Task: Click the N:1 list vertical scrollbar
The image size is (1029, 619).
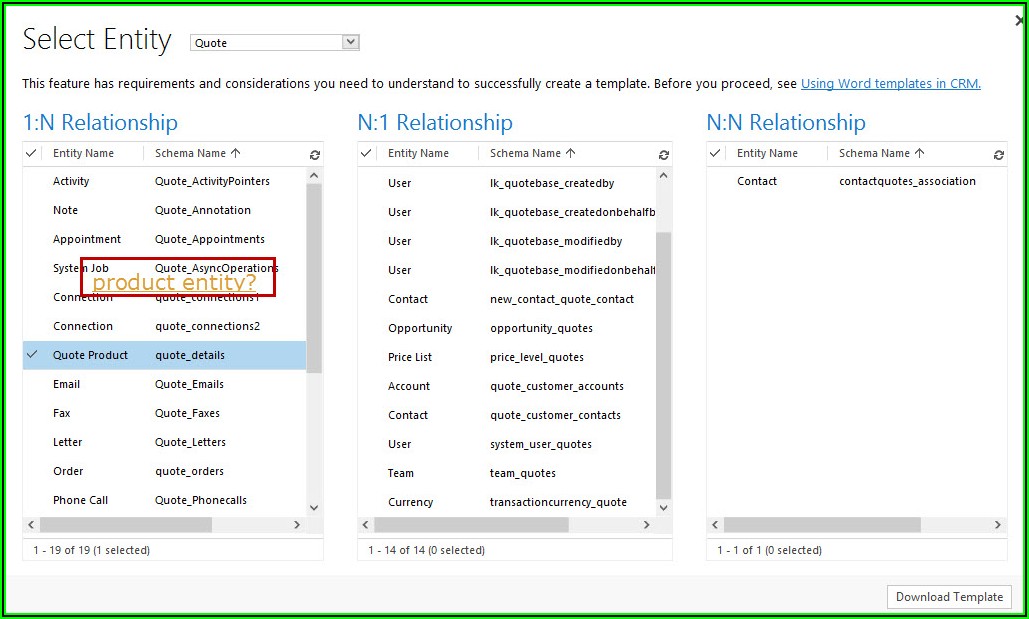Action: point(664,360)
